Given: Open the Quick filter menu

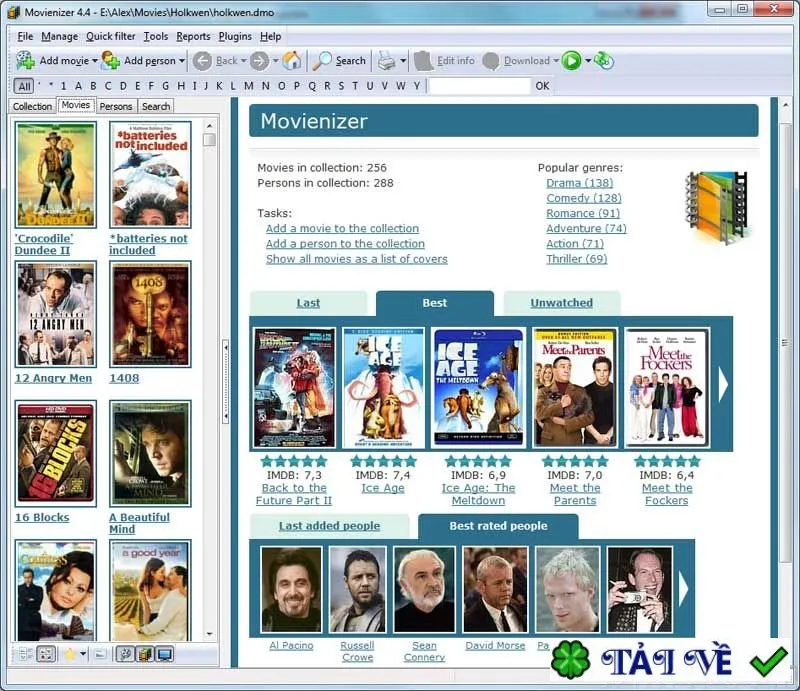Looking at the screenshot, I should [111, 36].
